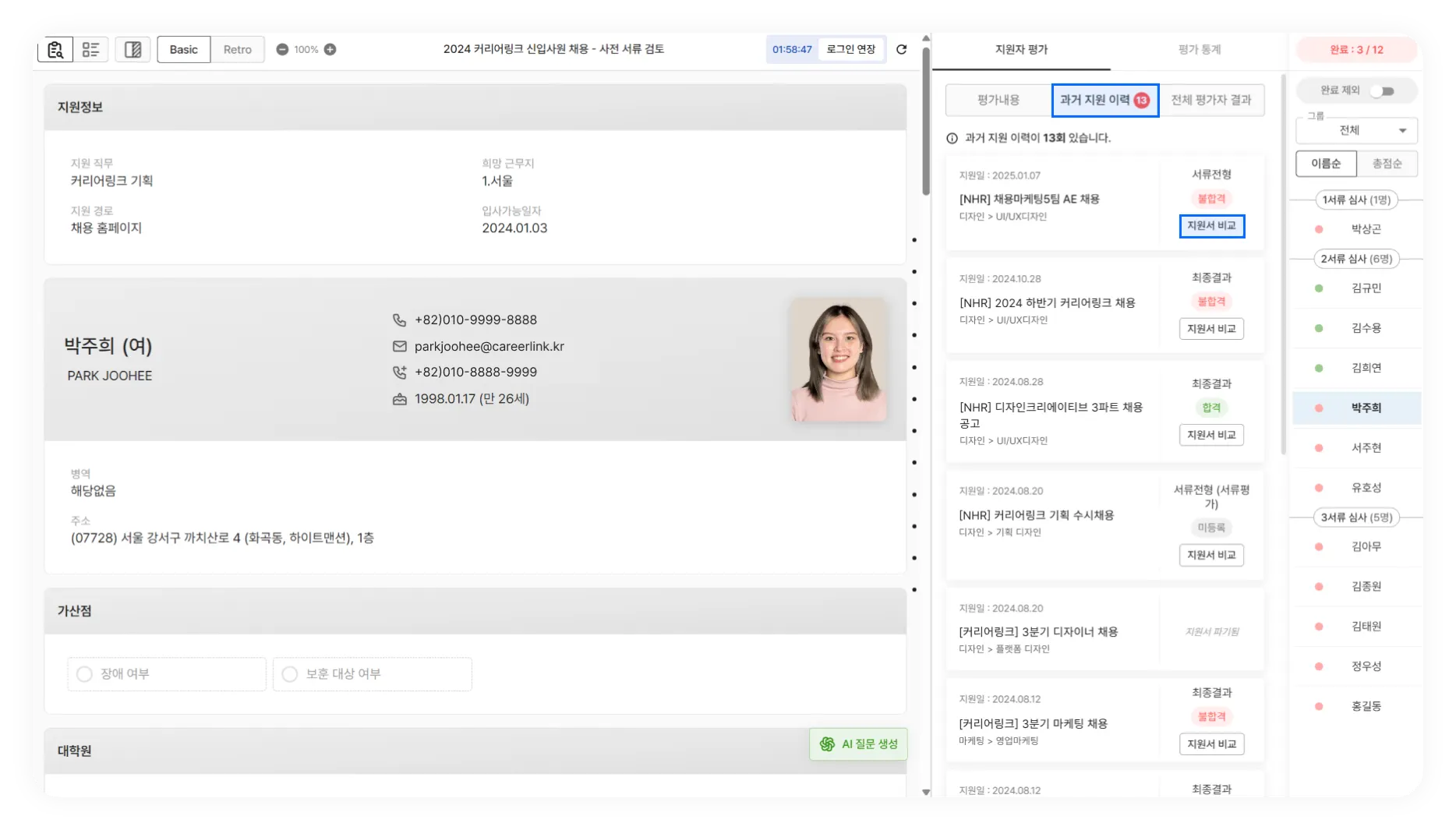
Task: Click the email parkjoohee@careerlink.kr
Action: point(489,346)
